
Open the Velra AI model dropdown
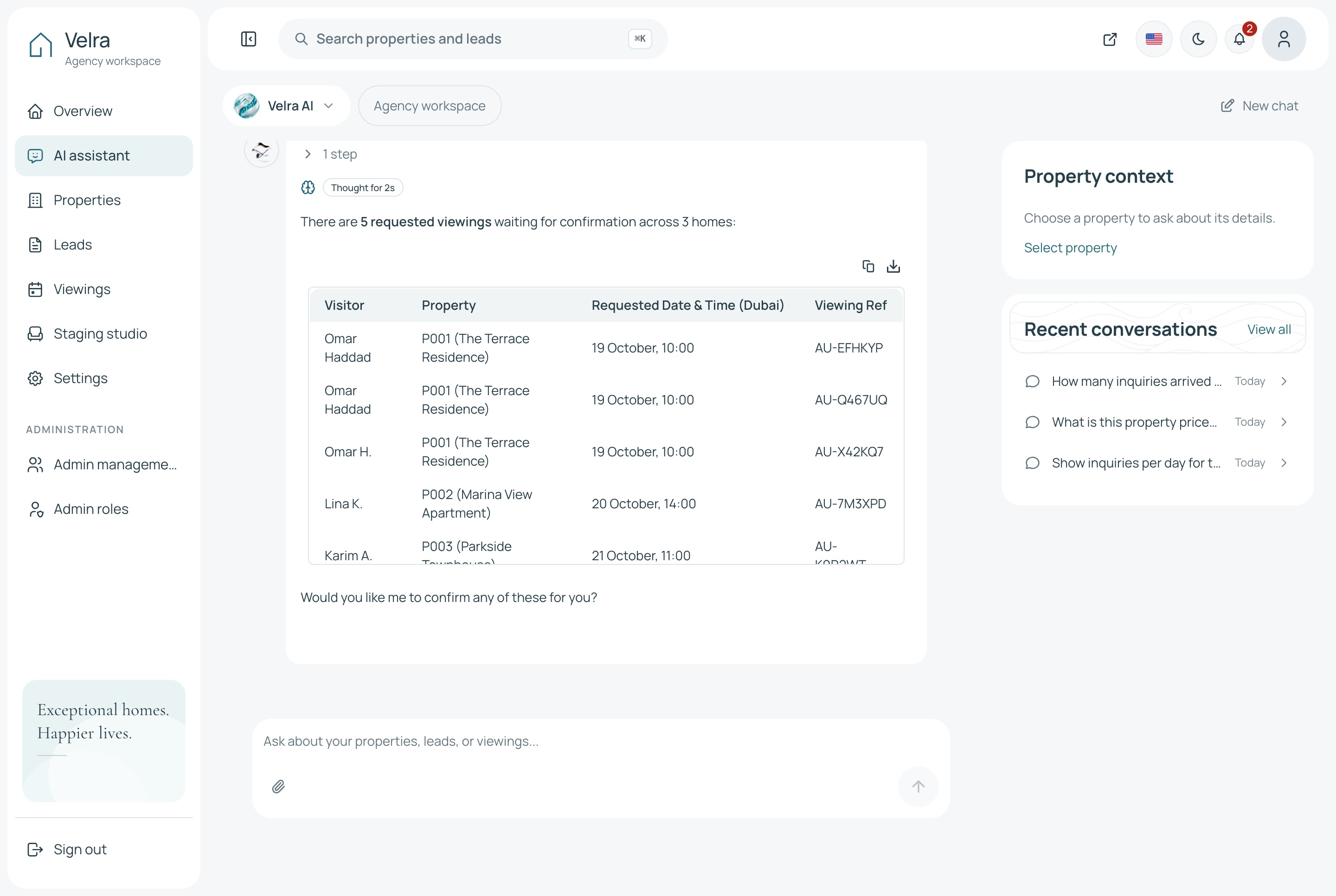coord(286,106)
